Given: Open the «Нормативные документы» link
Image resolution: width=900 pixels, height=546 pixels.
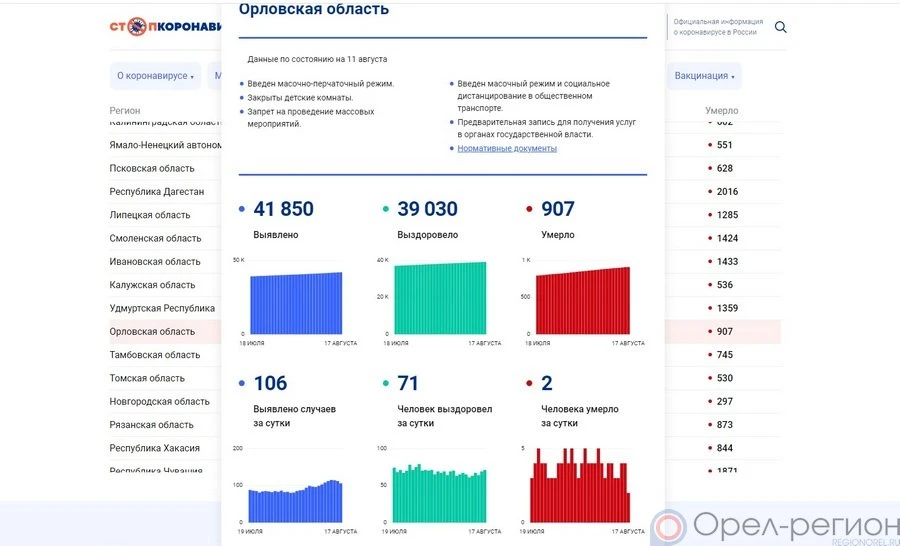Looking at the screenshot, I should (507, 149).
